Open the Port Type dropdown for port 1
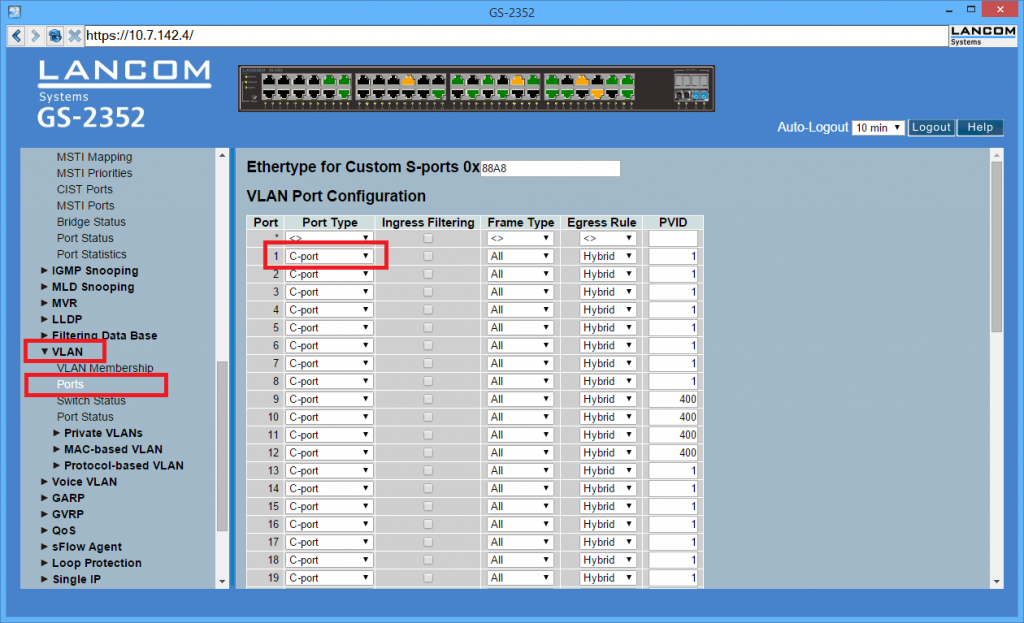 click(x=329, y=255)
